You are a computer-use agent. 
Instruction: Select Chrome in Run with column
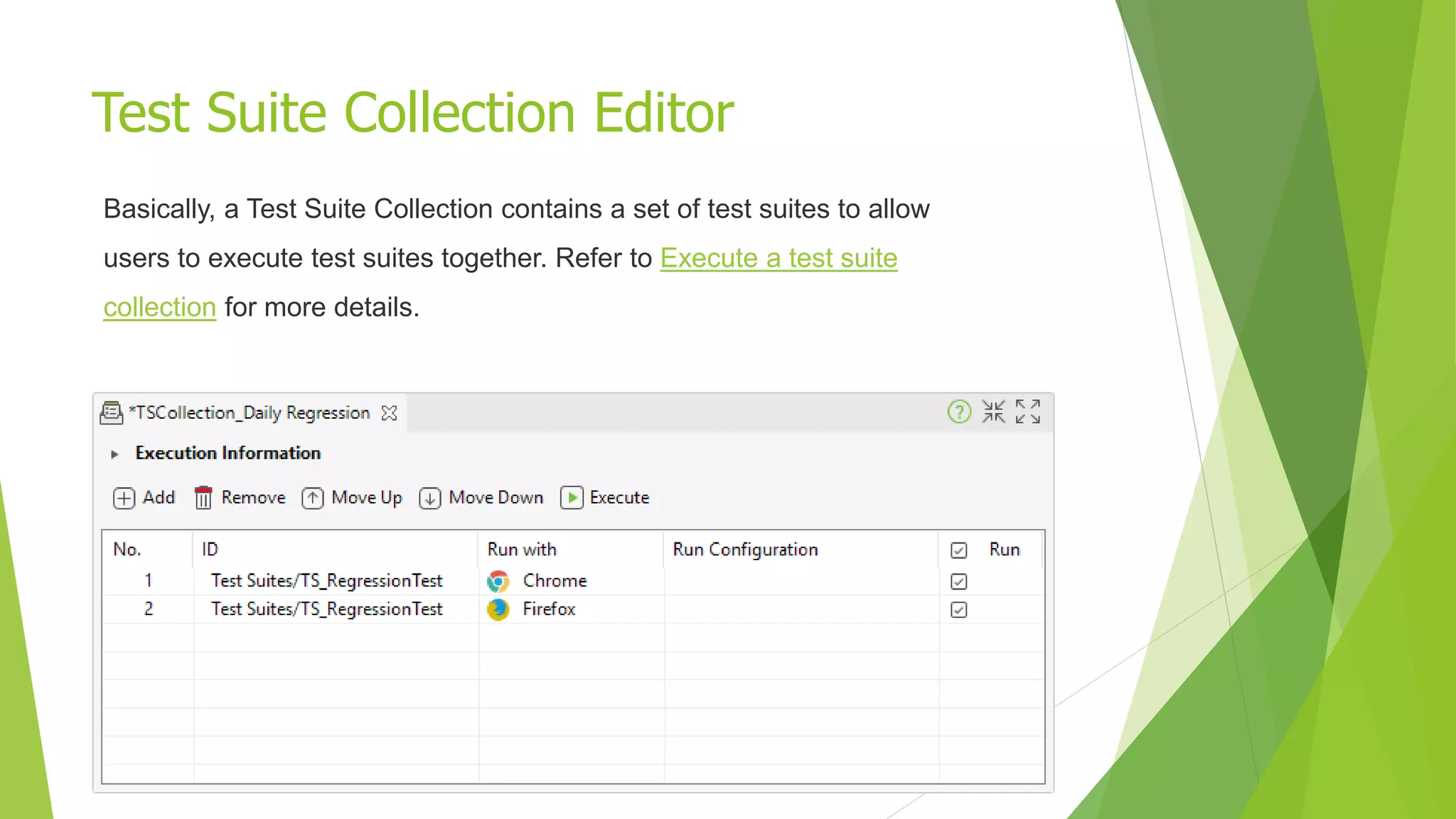pyautogui.click(x=555, y=581)
